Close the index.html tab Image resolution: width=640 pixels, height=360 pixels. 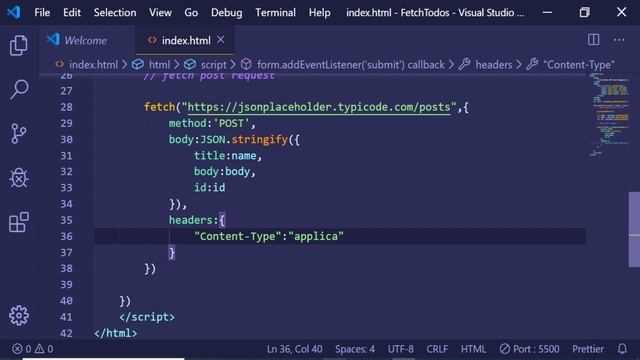(x=220, y=40)
